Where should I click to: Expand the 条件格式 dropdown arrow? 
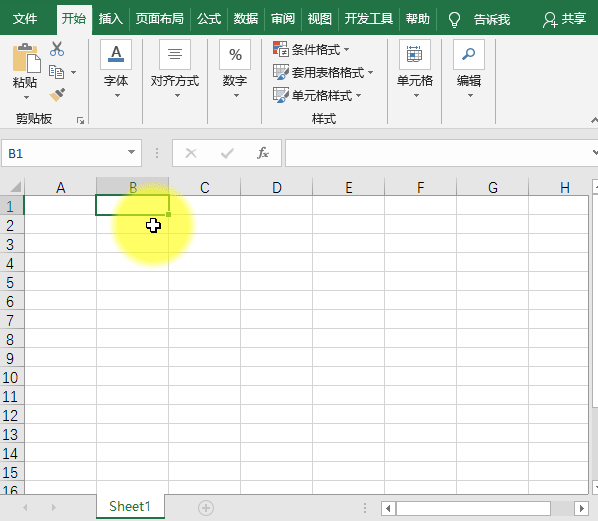tap(346, 49)
